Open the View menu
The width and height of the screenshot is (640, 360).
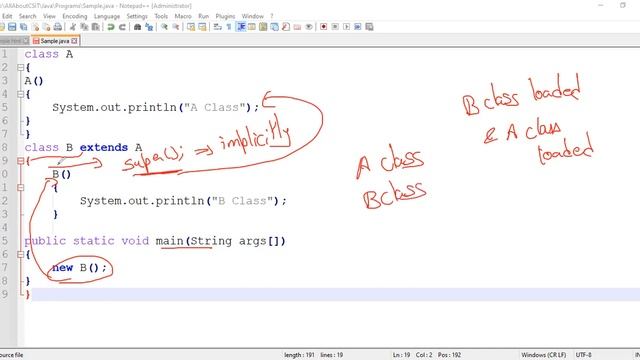pyautogui.click(x=49, y=16)
